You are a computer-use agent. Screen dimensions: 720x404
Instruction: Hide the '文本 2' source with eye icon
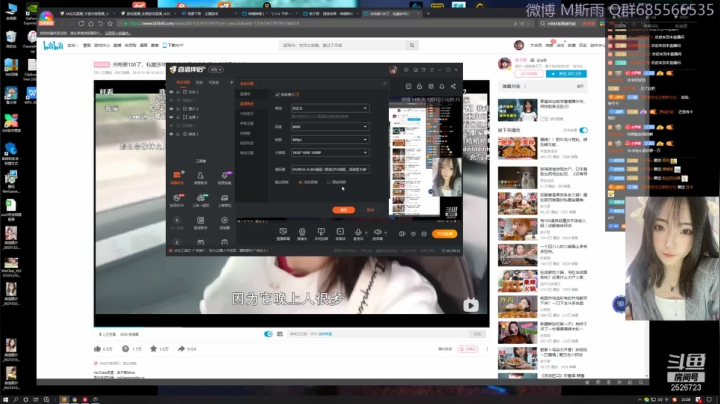172,92
